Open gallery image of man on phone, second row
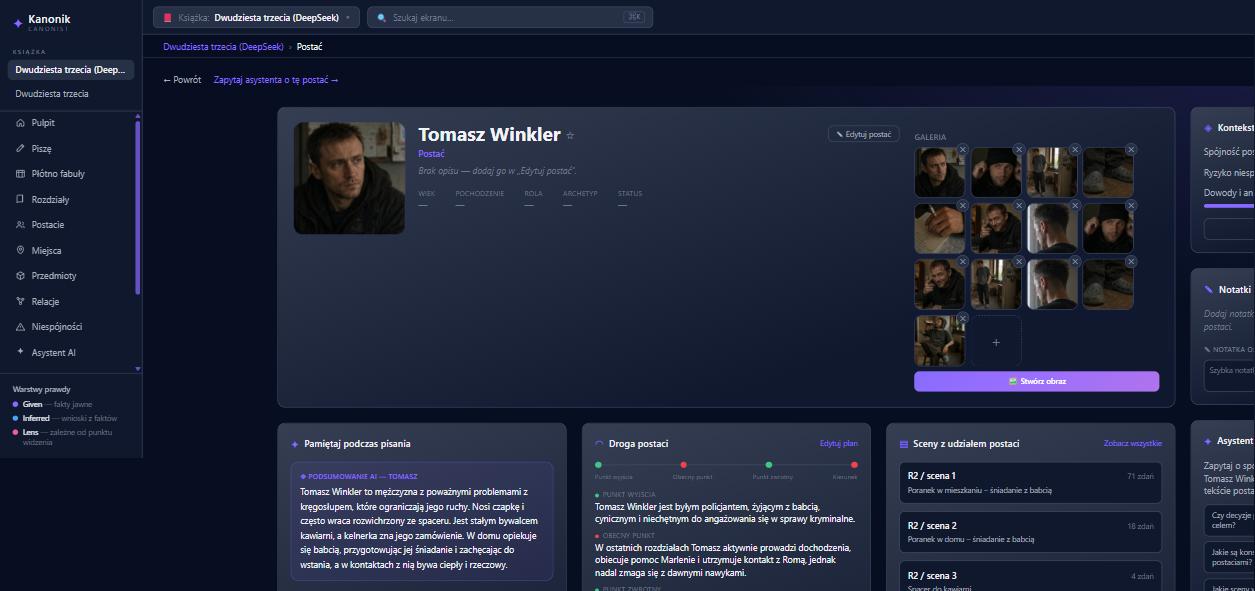The image size is (1255, 591). pos(996,228)
